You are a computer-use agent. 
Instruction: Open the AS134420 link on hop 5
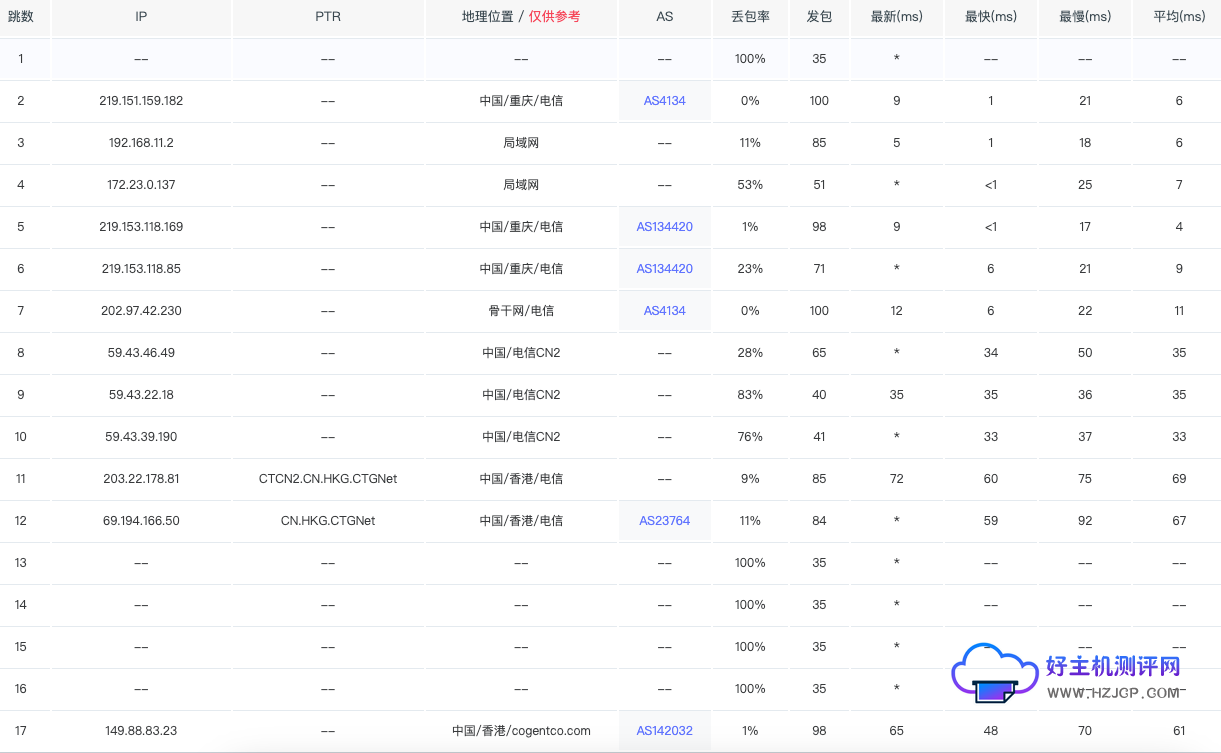pyautogui.click(x=664, y=226)
